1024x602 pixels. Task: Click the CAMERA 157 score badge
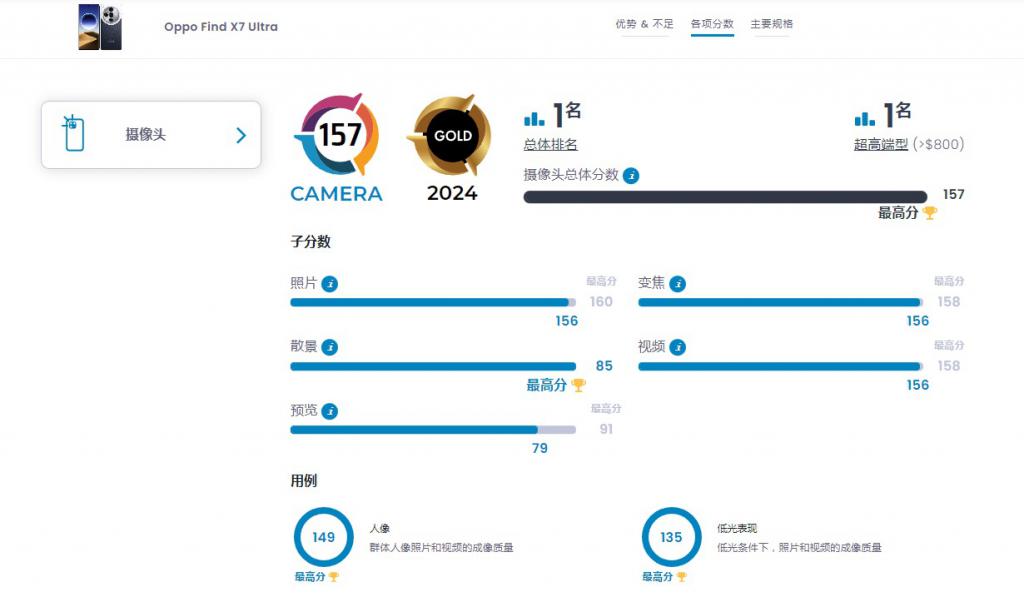click(336, 133)
